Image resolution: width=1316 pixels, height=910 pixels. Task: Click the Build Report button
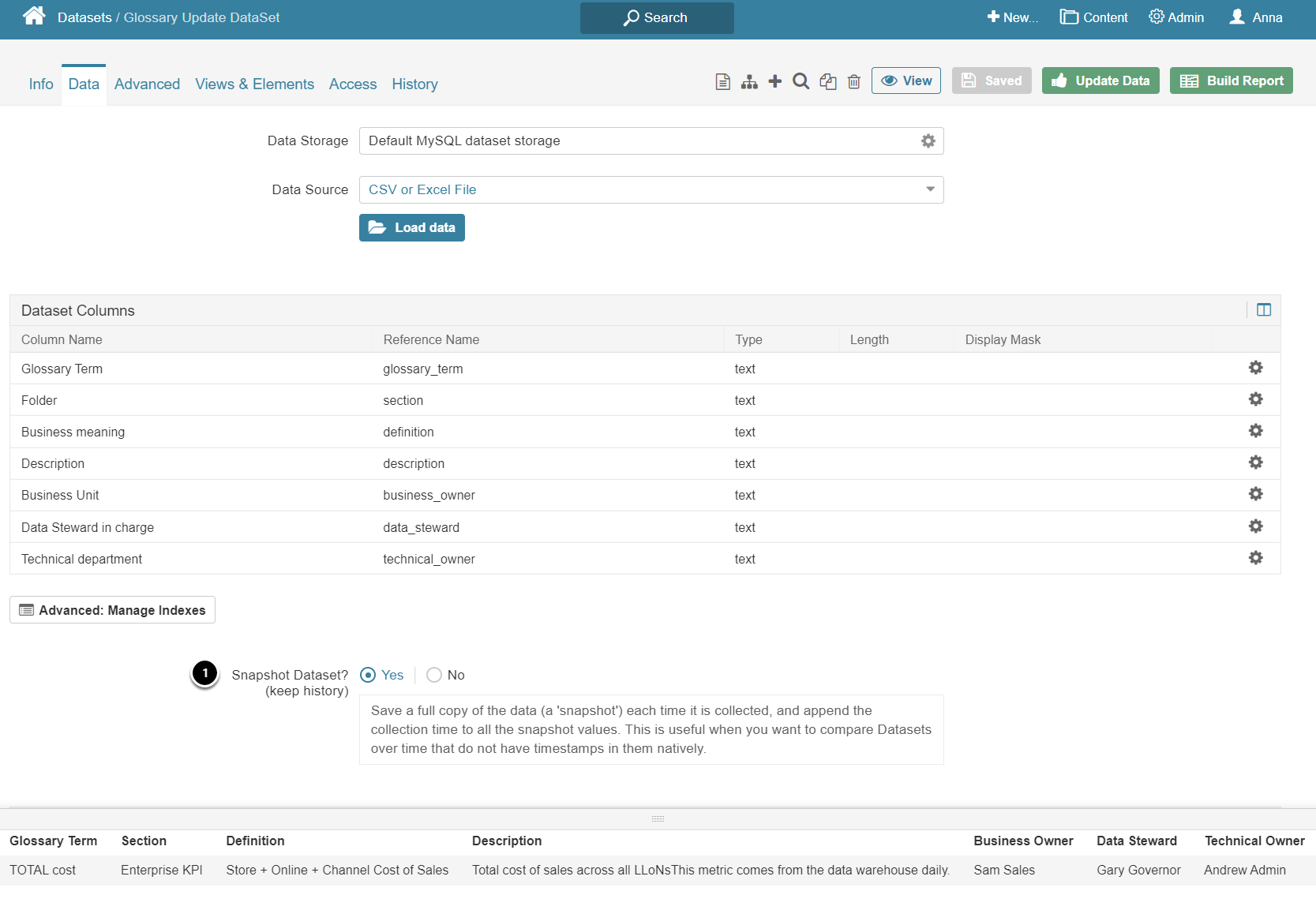coord(1231,81)
